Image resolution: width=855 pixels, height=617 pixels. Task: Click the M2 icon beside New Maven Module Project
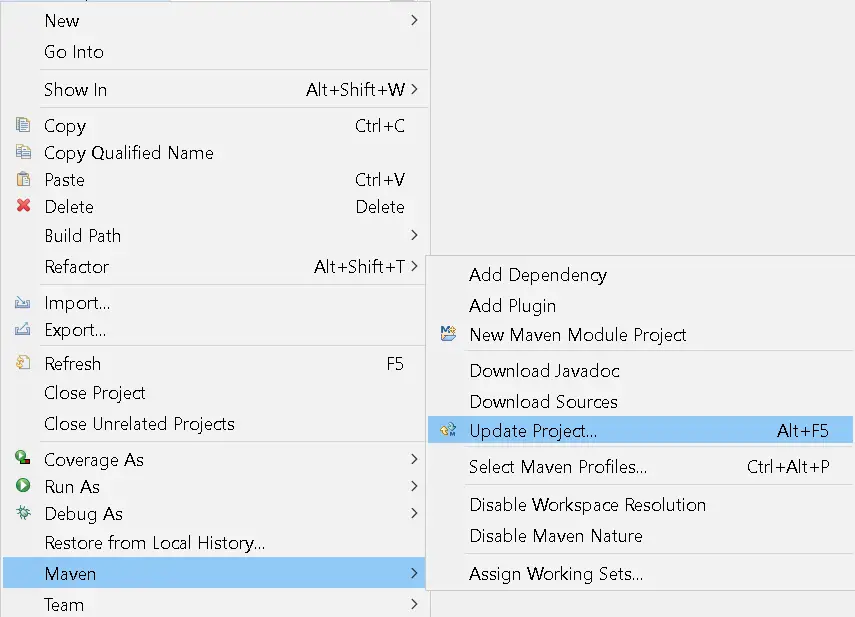(x=448, y=335)
